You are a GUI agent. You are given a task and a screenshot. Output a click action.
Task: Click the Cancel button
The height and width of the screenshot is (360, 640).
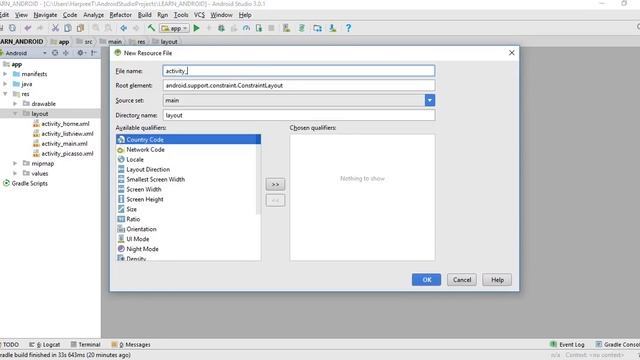462,280
